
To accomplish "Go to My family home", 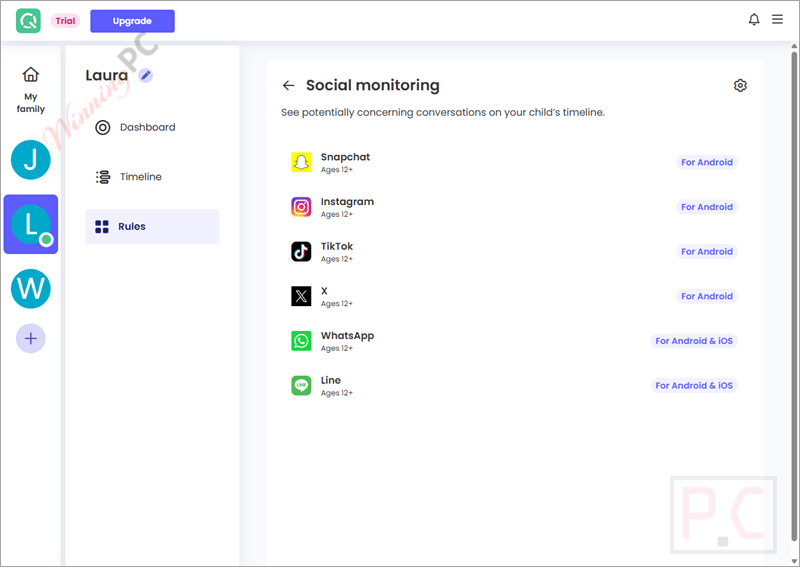I will [x=31, y=90].
